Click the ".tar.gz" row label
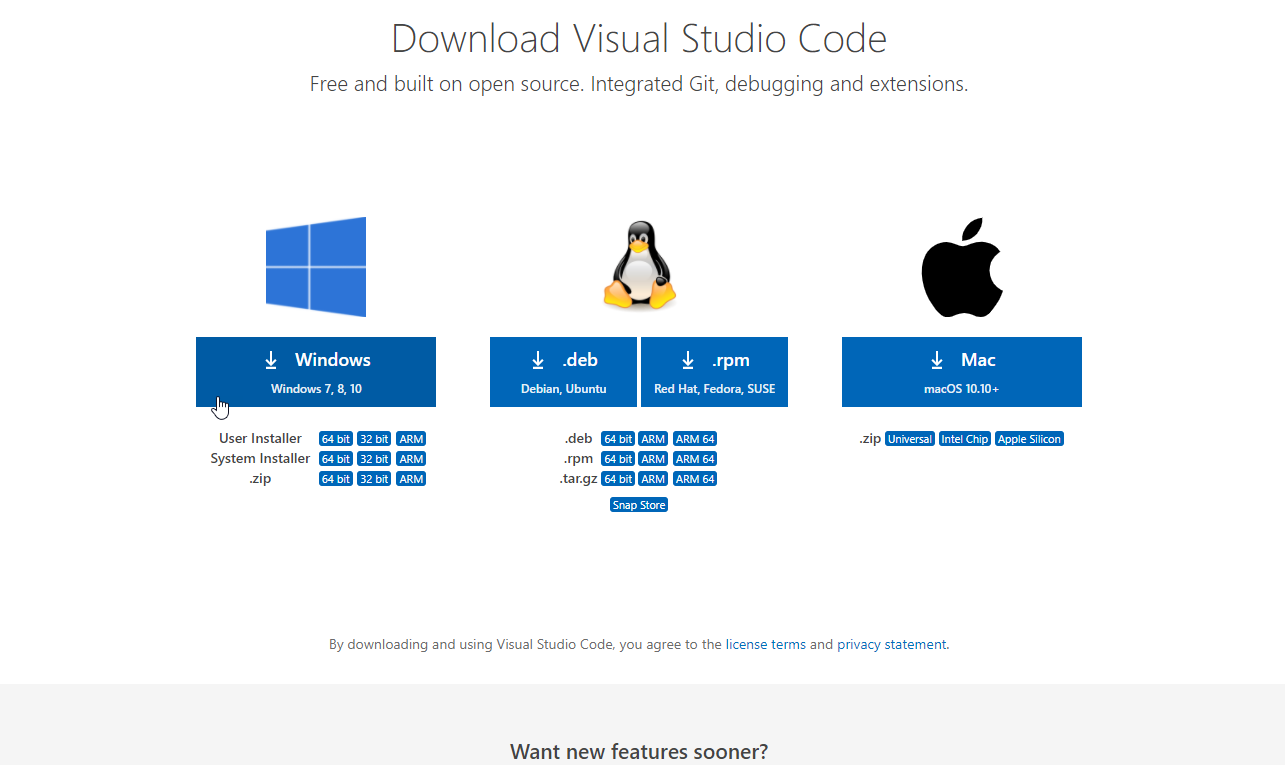Screen dimensions: 1285x765 pos(576,479)
